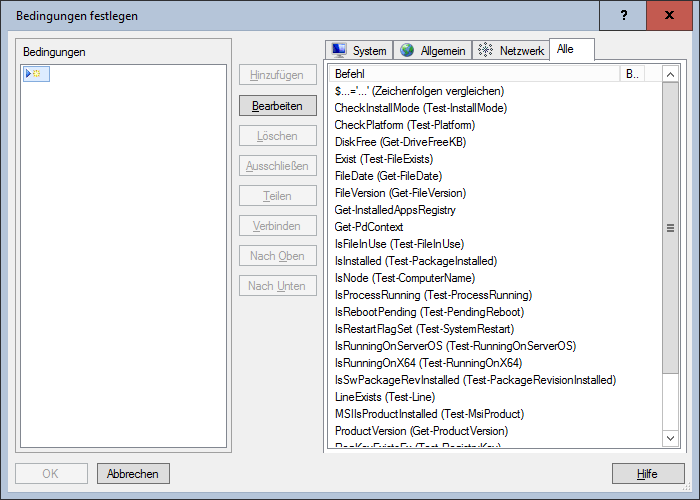Click the B.. column header
The image size is (700, 500).
point(632,74)
